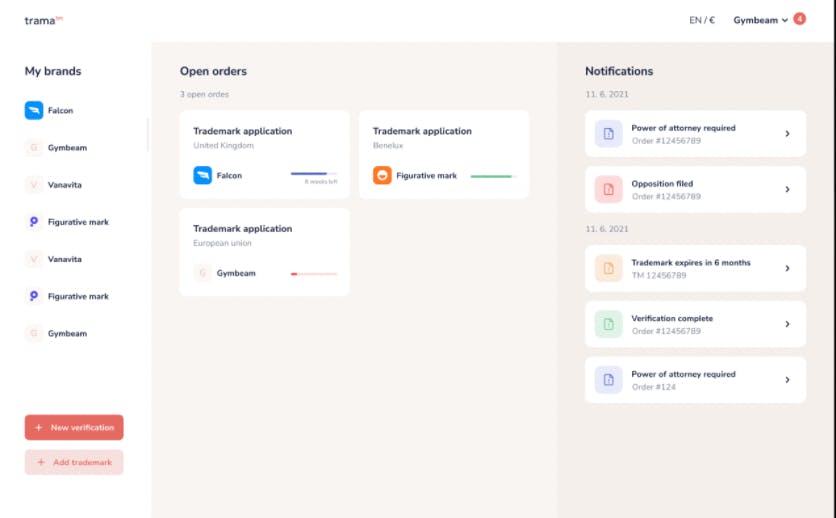The height and width of the screenshot is (518, 836).
Task: Click the green Figurative mark progress bar
Action: pyautogui.click(x=493, y=176)
